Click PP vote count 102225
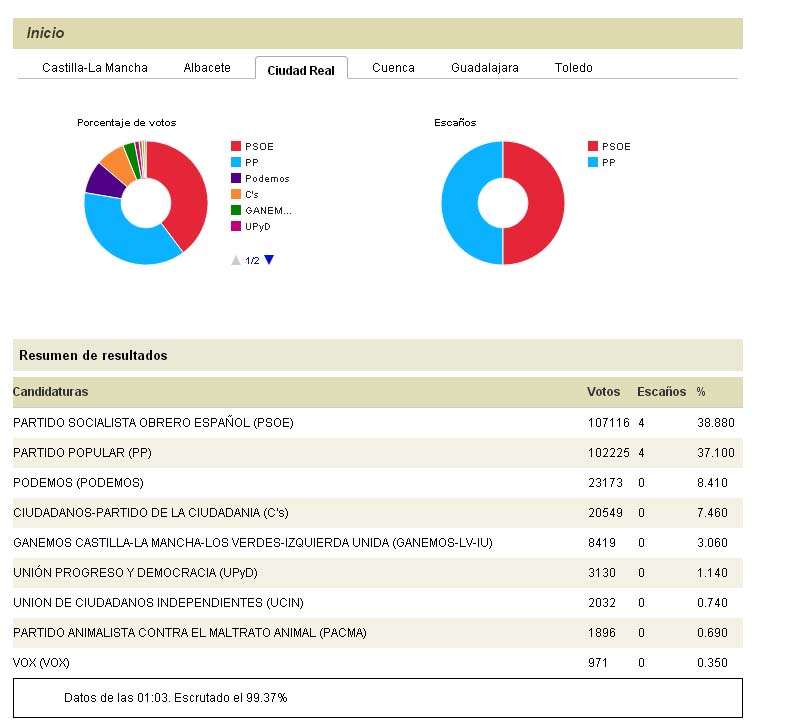Viewport: 804px width, 728px height. pyautogui.click(x=609, y=453)
